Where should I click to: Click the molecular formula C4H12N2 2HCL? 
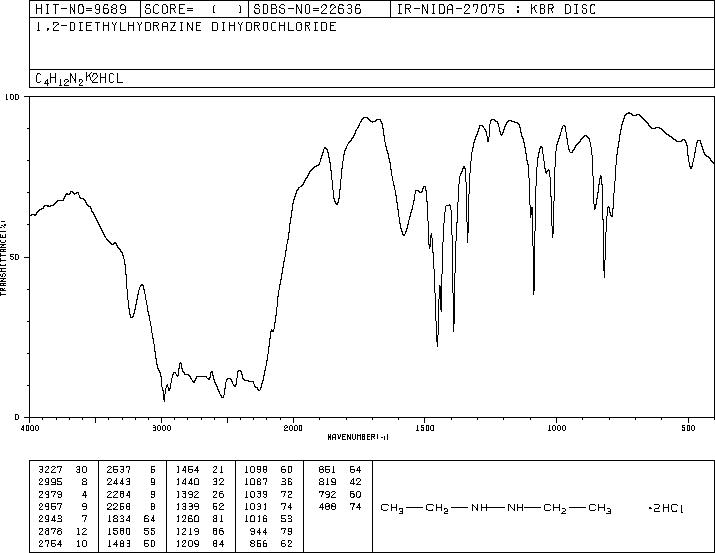[79, 78]
